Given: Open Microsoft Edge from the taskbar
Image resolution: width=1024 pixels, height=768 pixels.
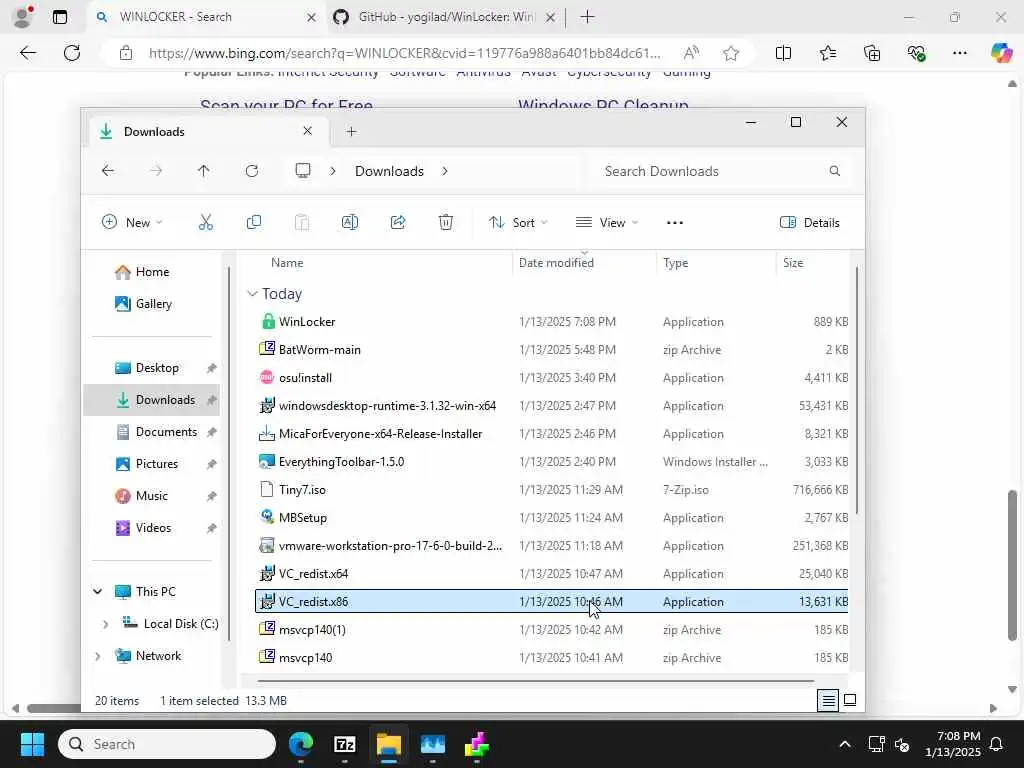Looking at the screenshot, I should pyautogui.click(x=300, y=744).
